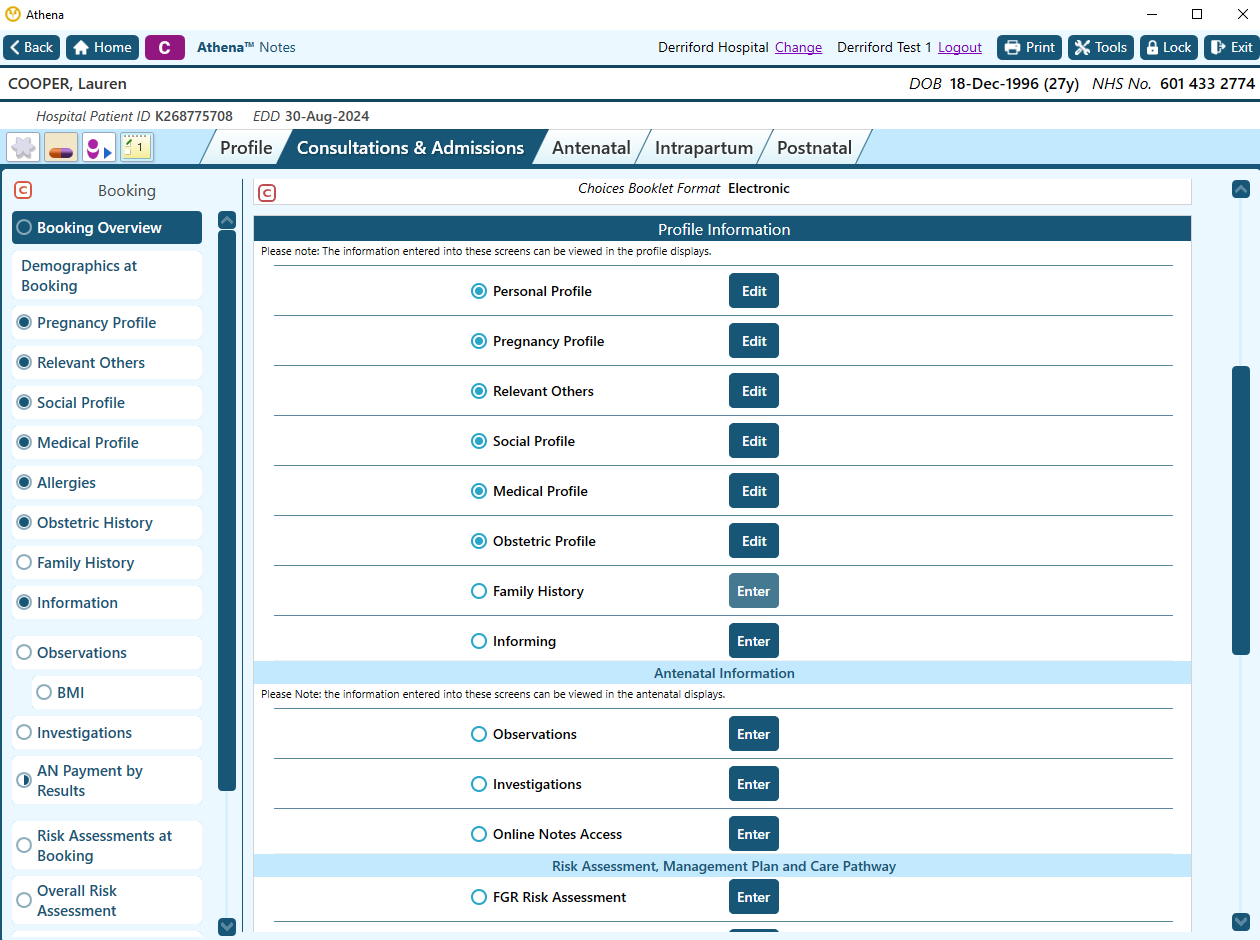Click Enter button for Investigations row
Screen dimensions: 1260x940
pos(754,784)
